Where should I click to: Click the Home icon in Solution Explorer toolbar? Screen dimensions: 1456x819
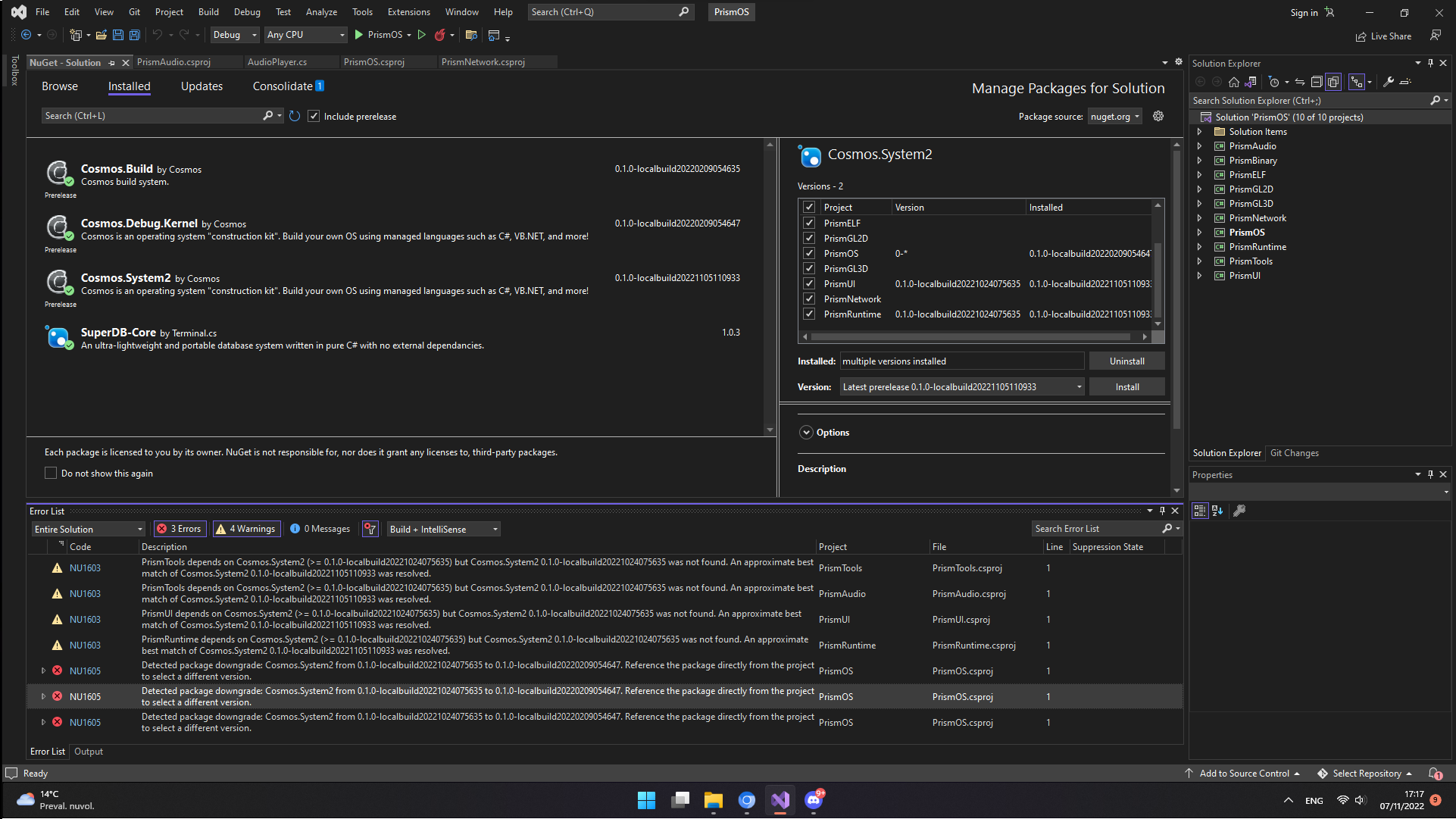[1233, 82]
